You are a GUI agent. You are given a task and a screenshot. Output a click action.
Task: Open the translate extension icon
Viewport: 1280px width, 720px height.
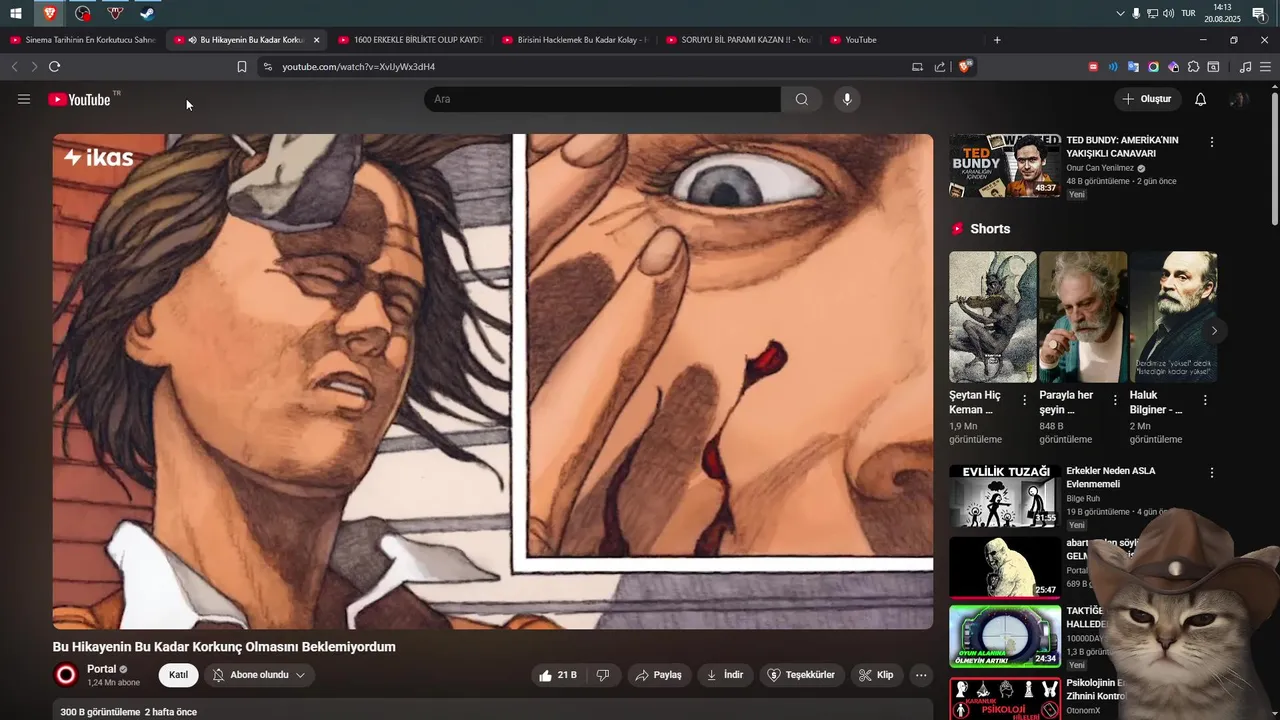click(1133, 67)
